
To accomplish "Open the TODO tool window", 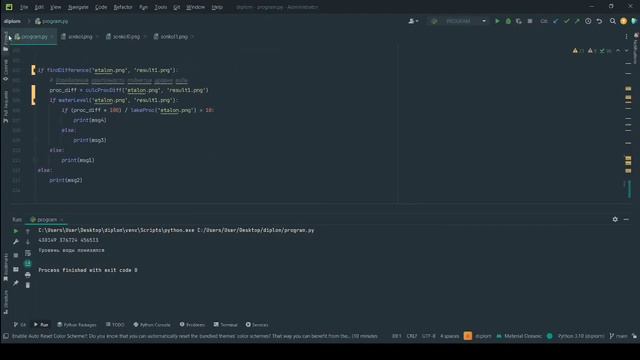I will pos(115,324).
